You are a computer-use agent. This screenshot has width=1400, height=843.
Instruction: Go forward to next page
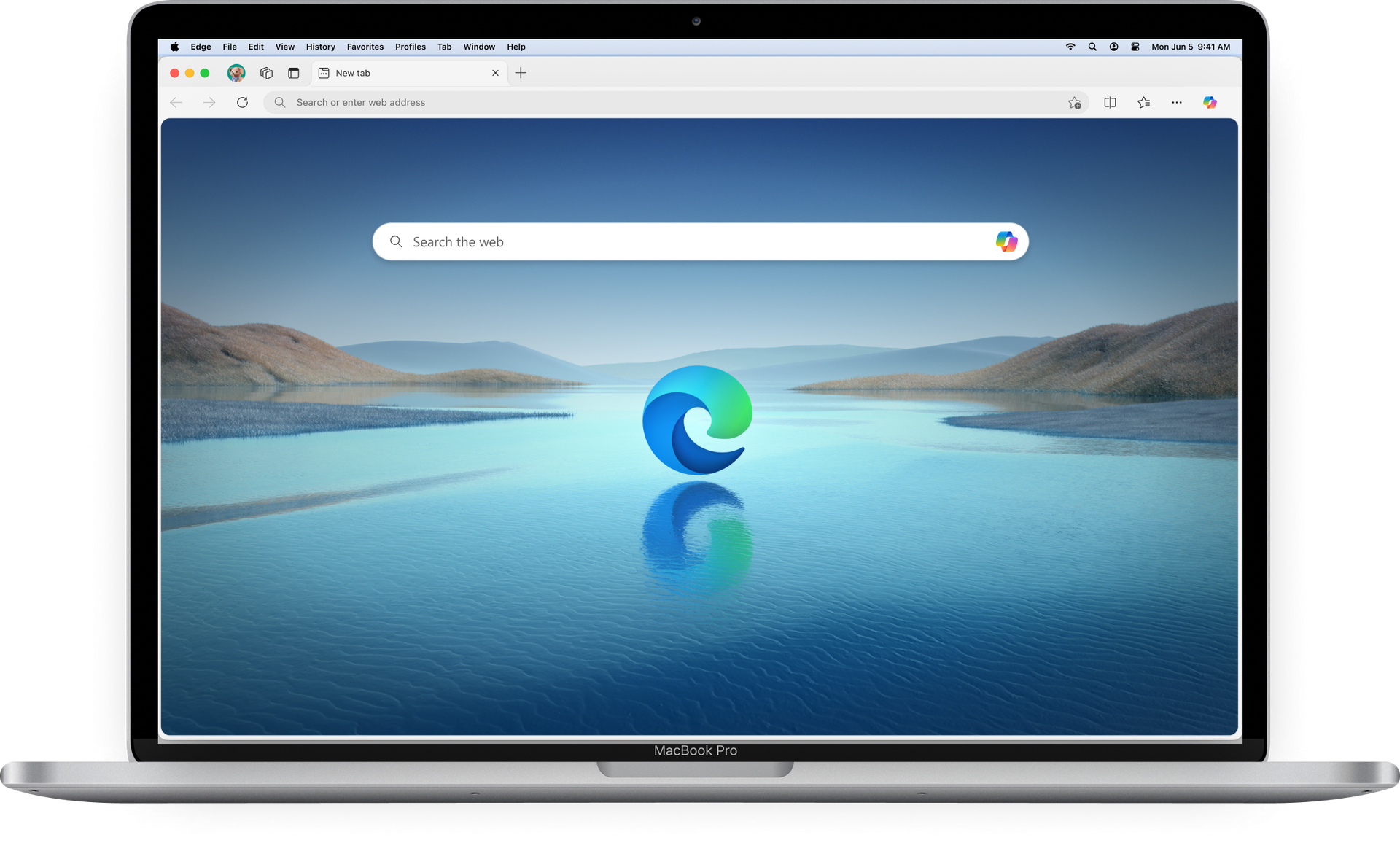[209, 103]
